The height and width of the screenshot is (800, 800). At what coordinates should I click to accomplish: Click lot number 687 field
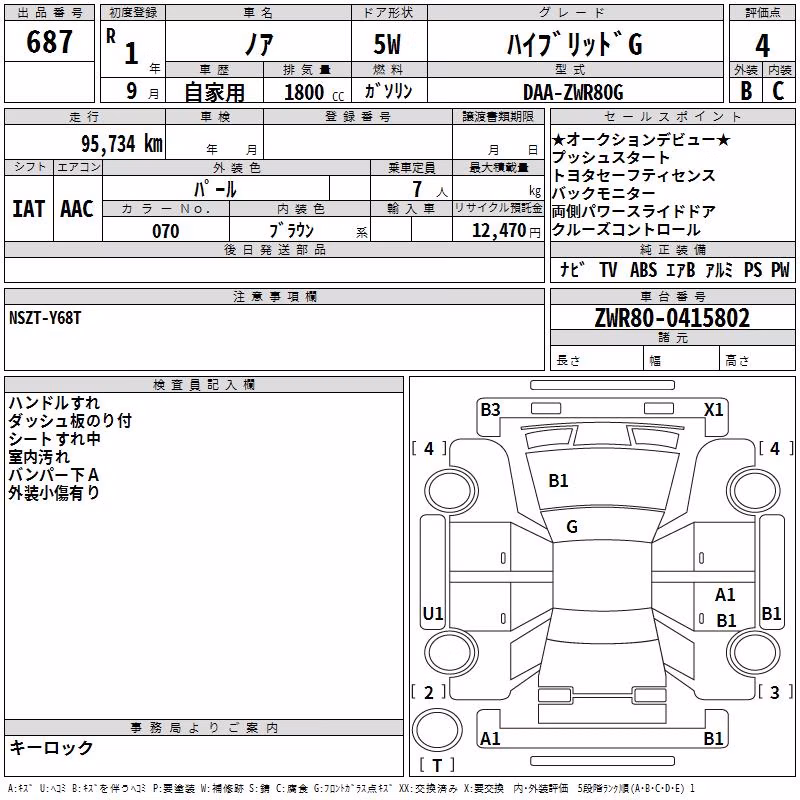[x=49, y=41]
